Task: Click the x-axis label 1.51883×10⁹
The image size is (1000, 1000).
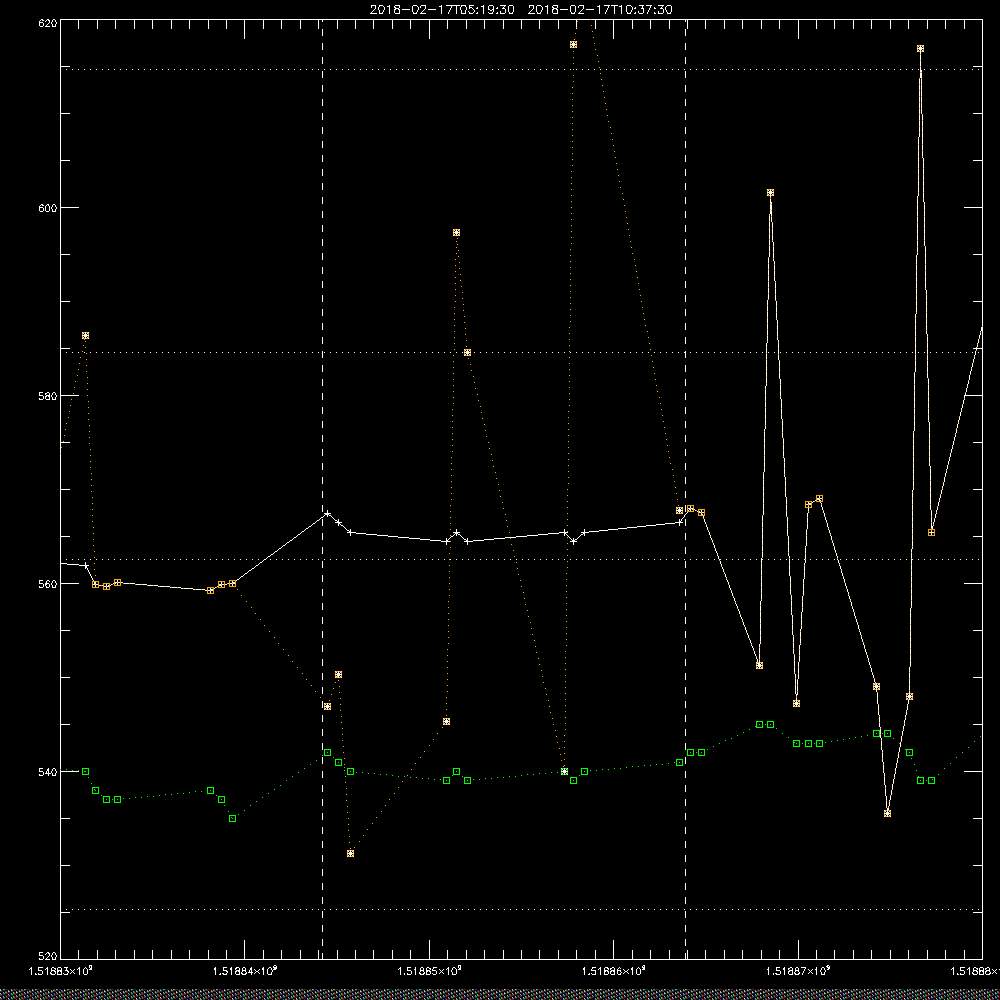Action: click(x=61, y=971)
